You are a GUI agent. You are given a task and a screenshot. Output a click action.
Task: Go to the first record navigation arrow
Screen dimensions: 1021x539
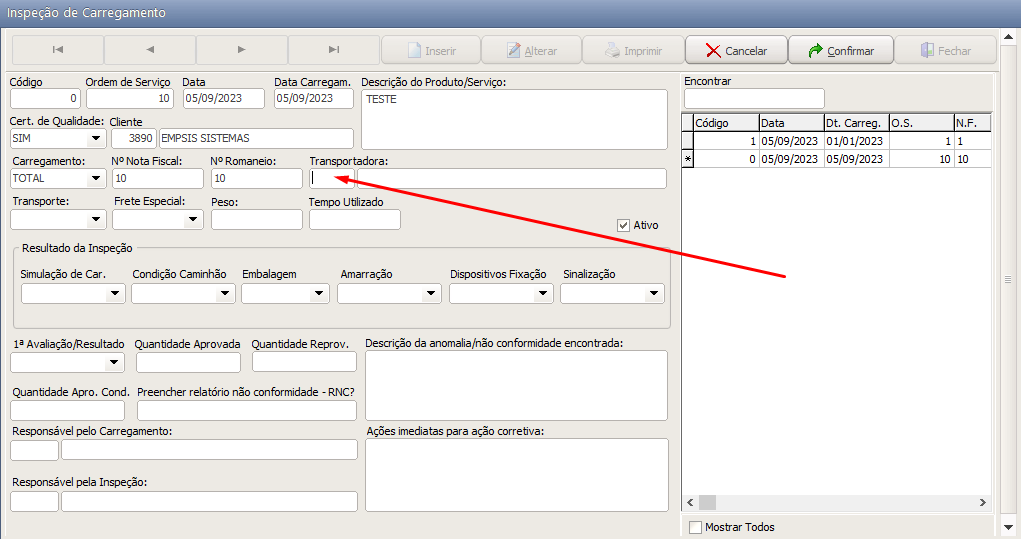pos(58,50)
